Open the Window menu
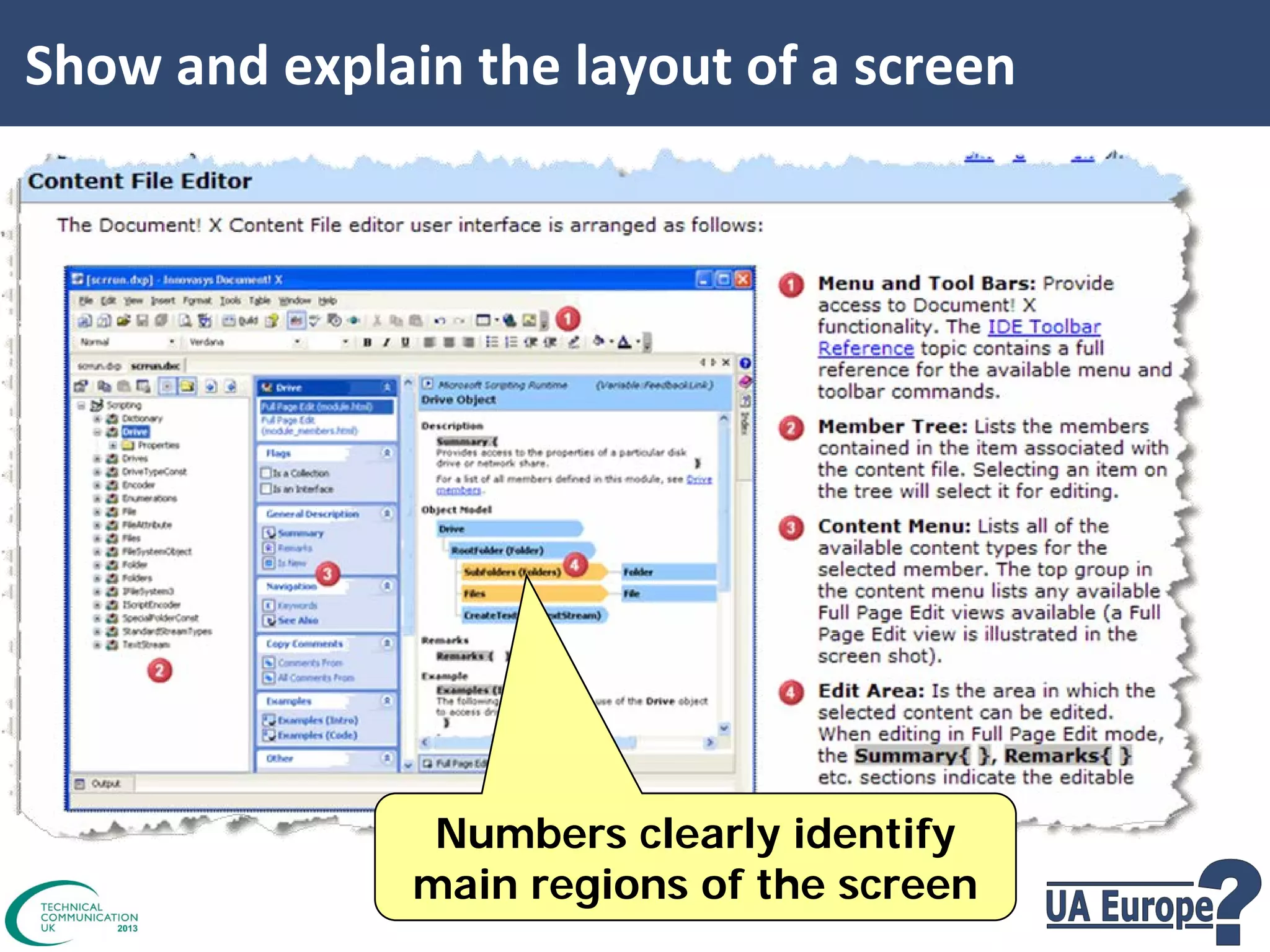The height and width of the screenshot is (952, 1270). tap(295, 301)
